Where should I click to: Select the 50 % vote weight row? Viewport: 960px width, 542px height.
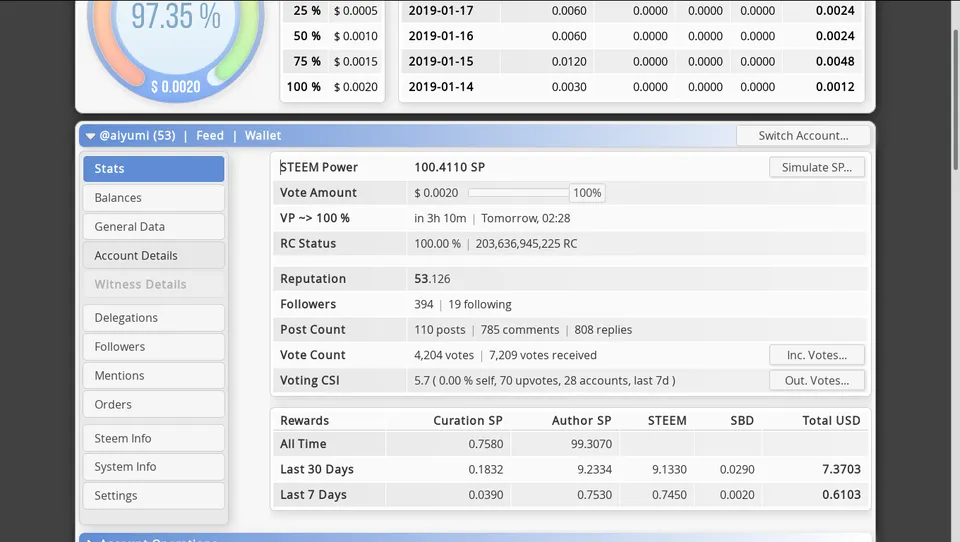[x=332, y=36]
